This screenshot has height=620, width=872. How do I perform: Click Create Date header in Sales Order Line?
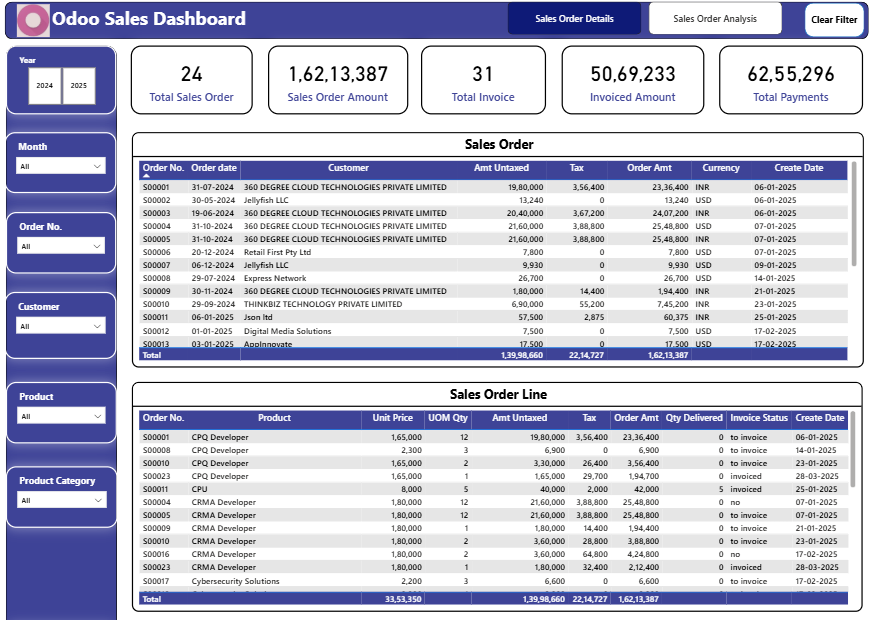point(820,418)
